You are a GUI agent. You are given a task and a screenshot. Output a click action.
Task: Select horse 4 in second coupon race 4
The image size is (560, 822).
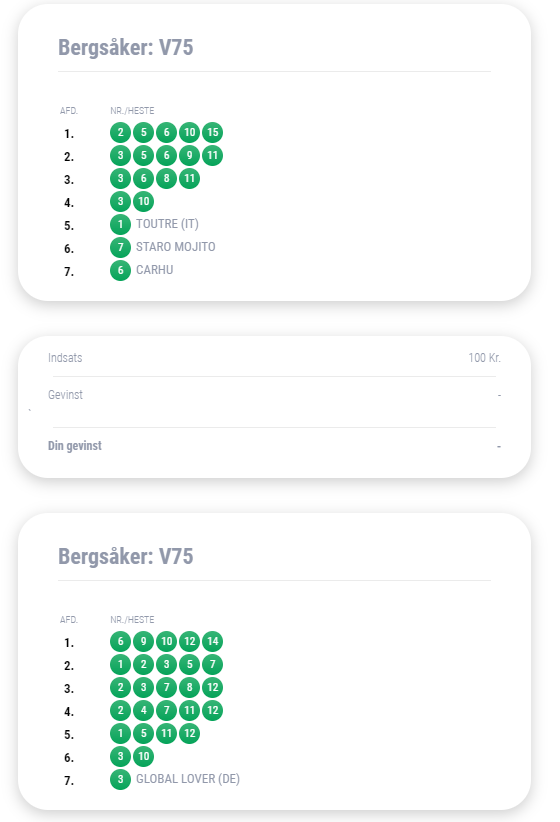click(143, 710)
